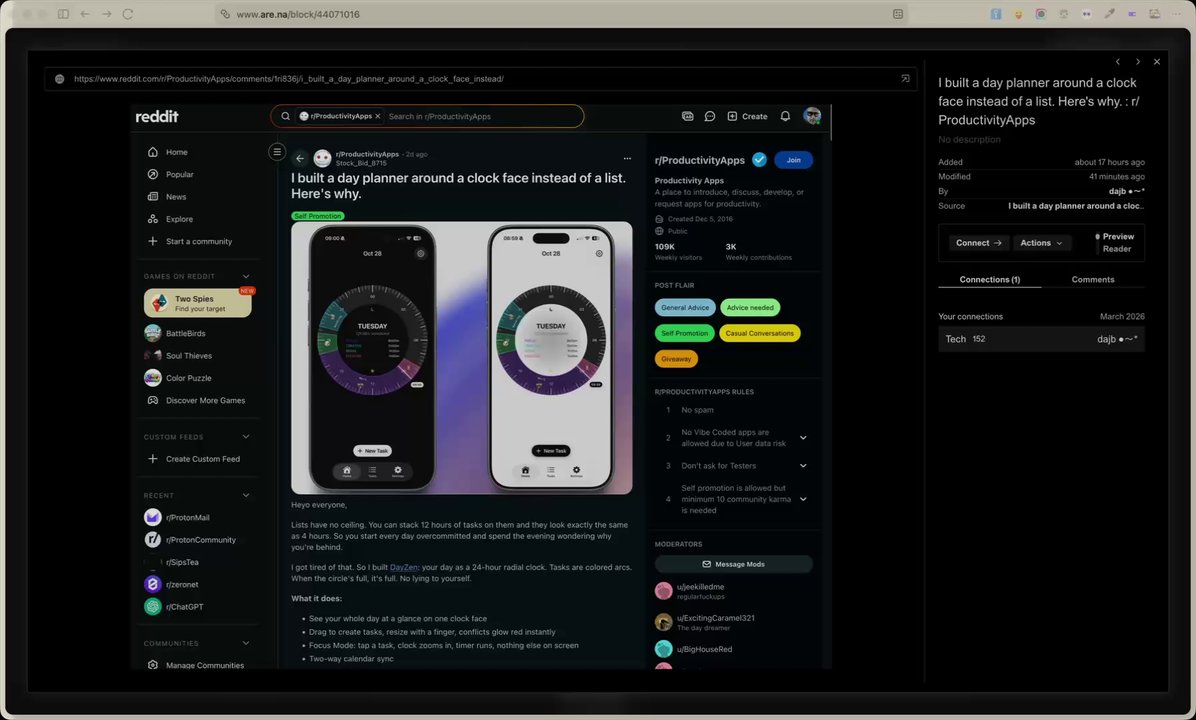1196x720 pixels.
Task: Select General Advice post flair
Action: click(685, 307)
